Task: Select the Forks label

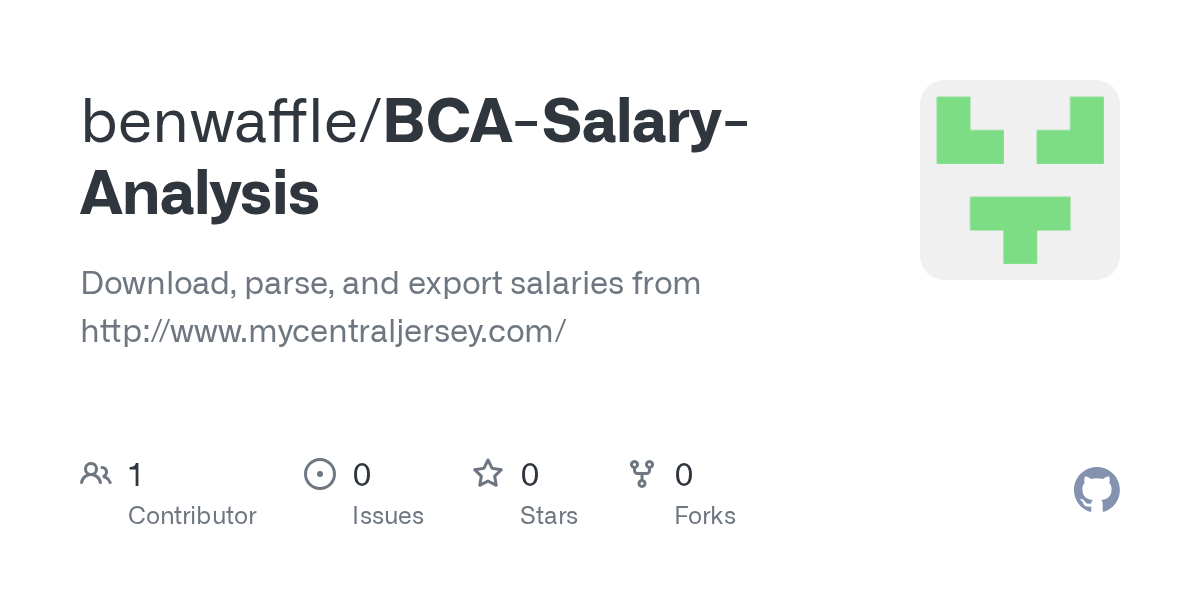Action: pos(705,516)
